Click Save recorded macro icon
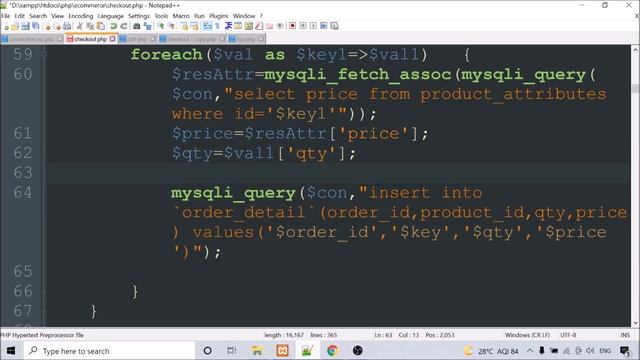This screenshot has width=640, height=360. tap(334, 26)
